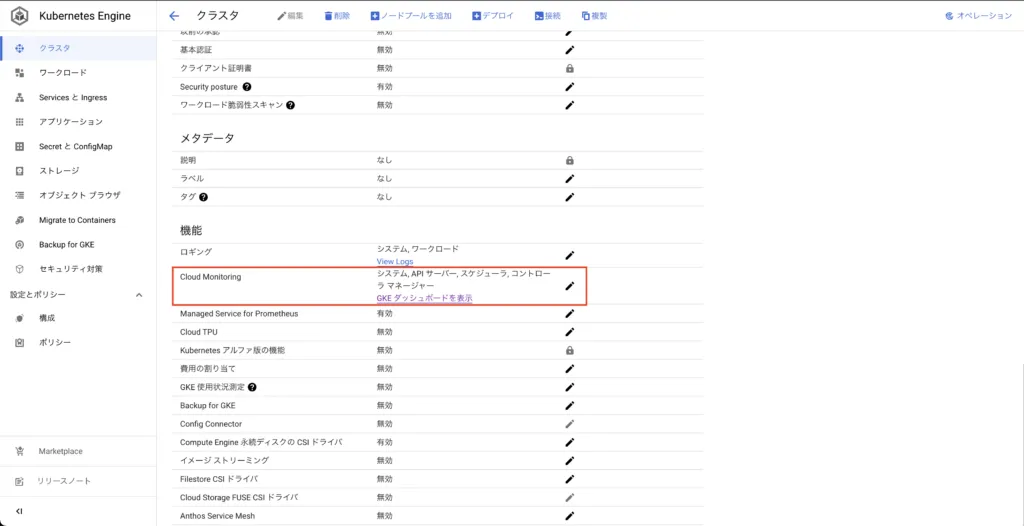Edit Anthos Service Mesh pencil icon
The height and width of the screenshot is (526, 1024).
[569, 516]
